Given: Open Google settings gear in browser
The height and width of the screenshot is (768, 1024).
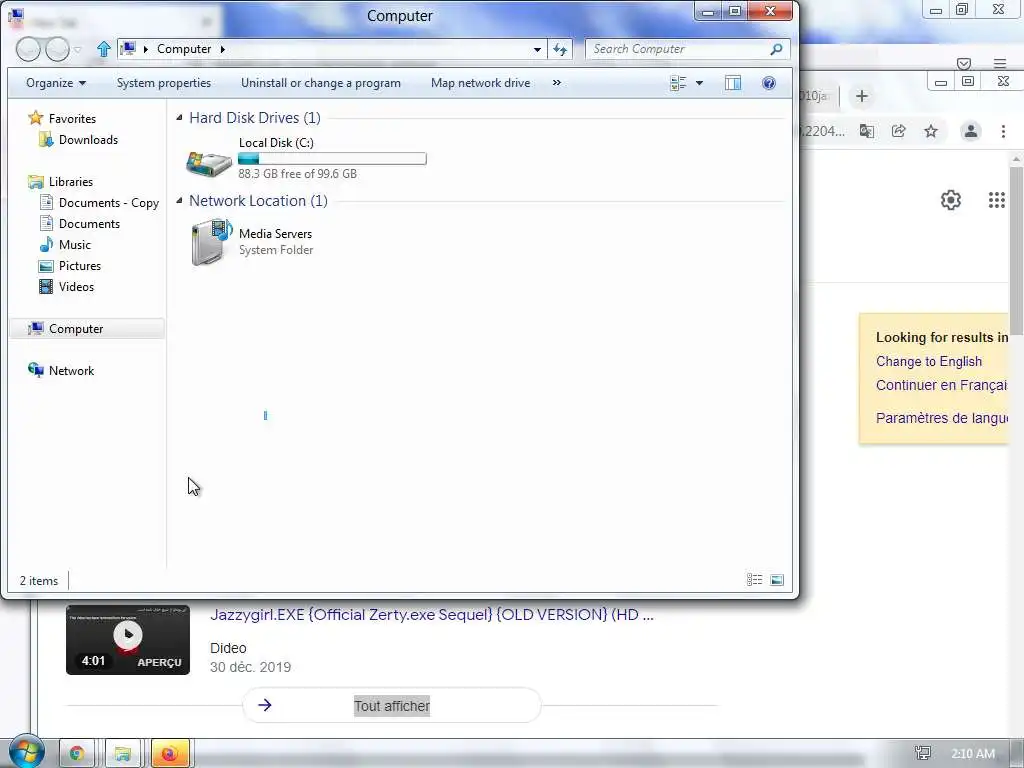Looking at the screenshot, I should tap(951, 200).
